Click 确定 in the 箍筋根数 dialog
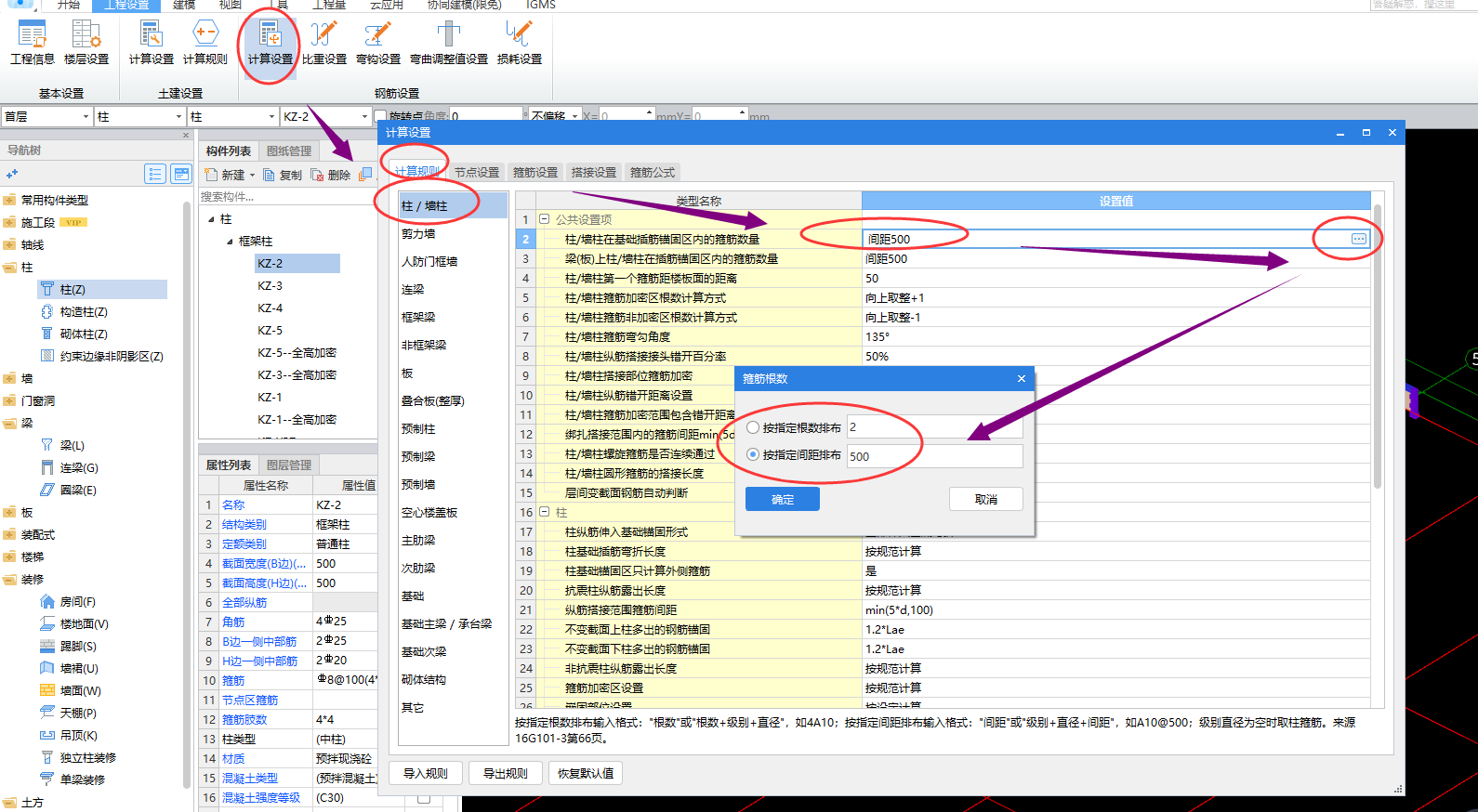The width and height of the screenshot is (1478, 812). [x=783, y=499]
